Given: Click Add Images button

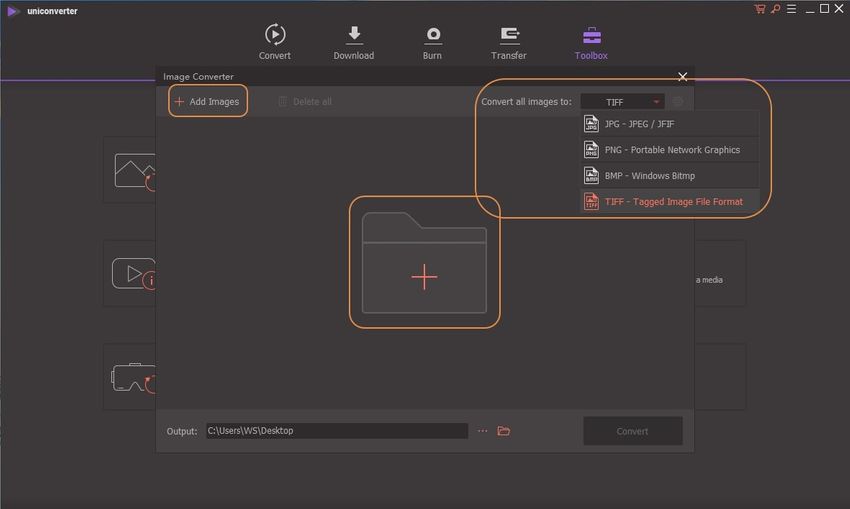Looking at the screenshot, I should [207, 101].
